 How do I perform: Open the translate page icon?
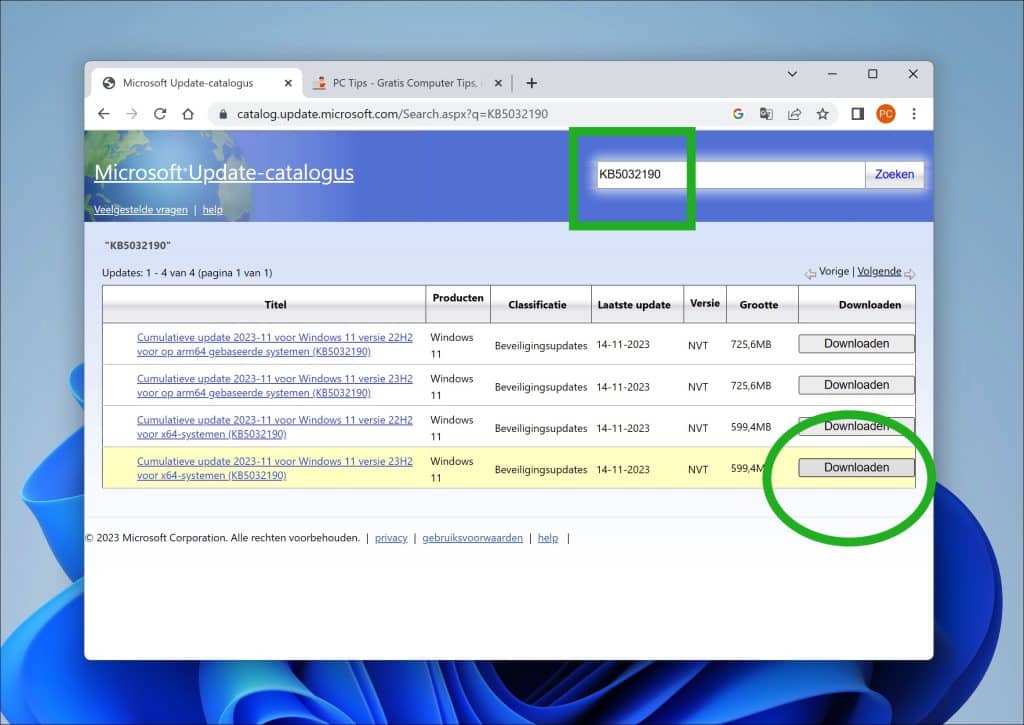point(766,114)
